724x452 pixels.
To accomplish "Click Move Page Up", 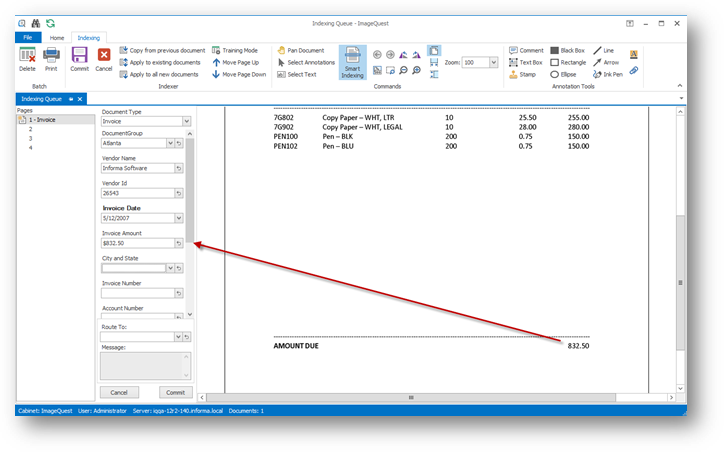I will (236, 62).
